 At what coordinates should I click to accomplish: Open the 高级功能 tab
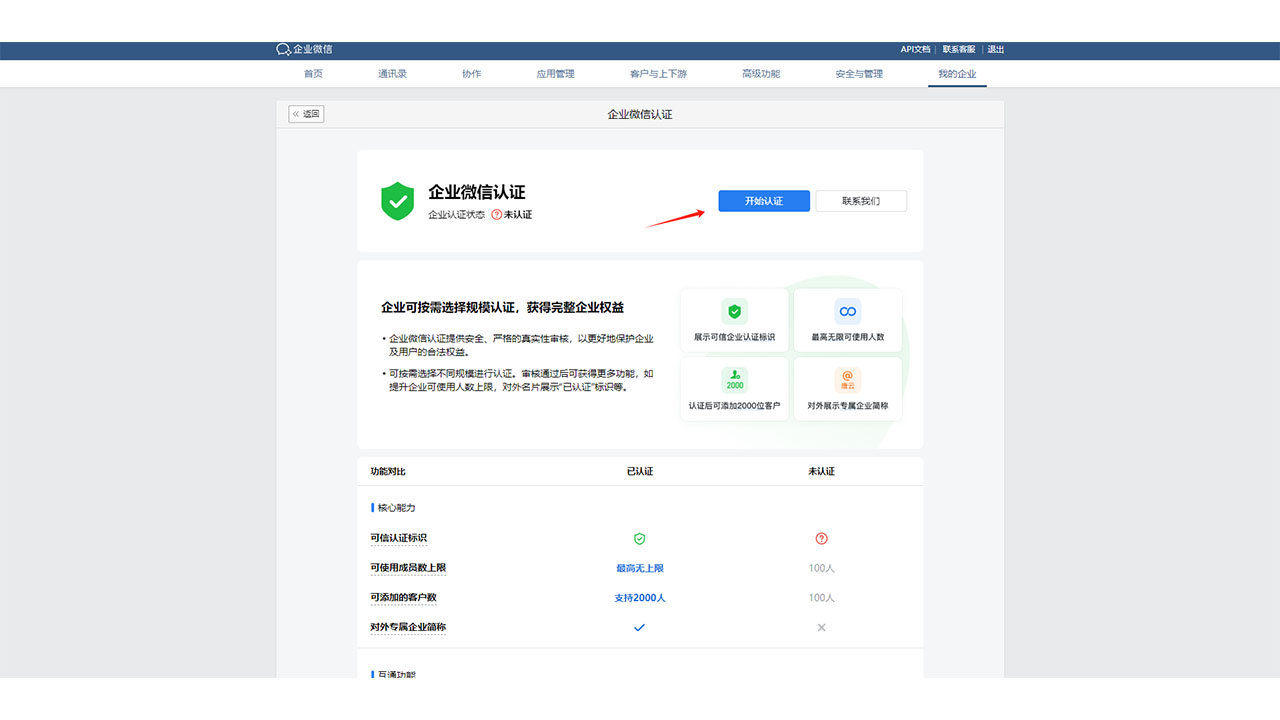tap(761, 74)
